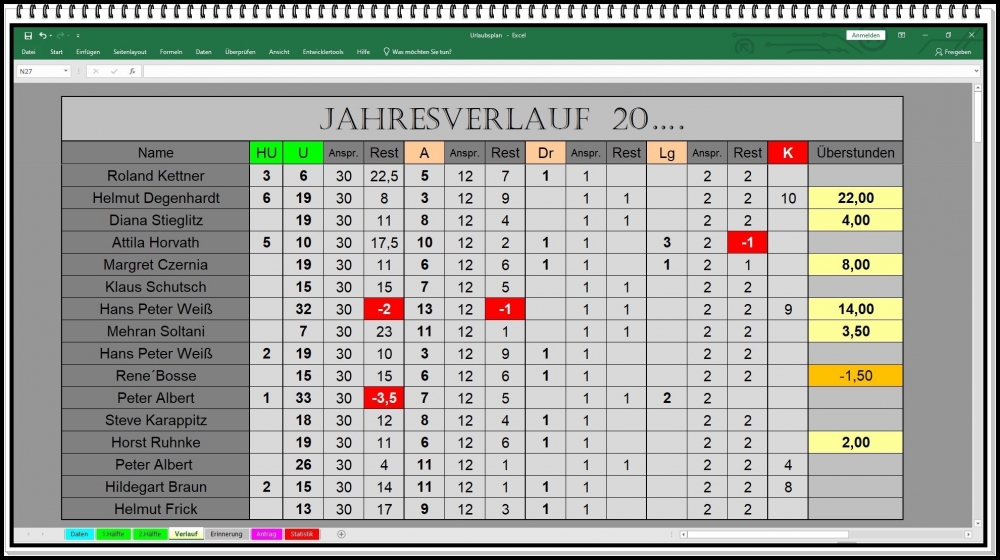Click the Anmelden sign-in button

[865, 35]
